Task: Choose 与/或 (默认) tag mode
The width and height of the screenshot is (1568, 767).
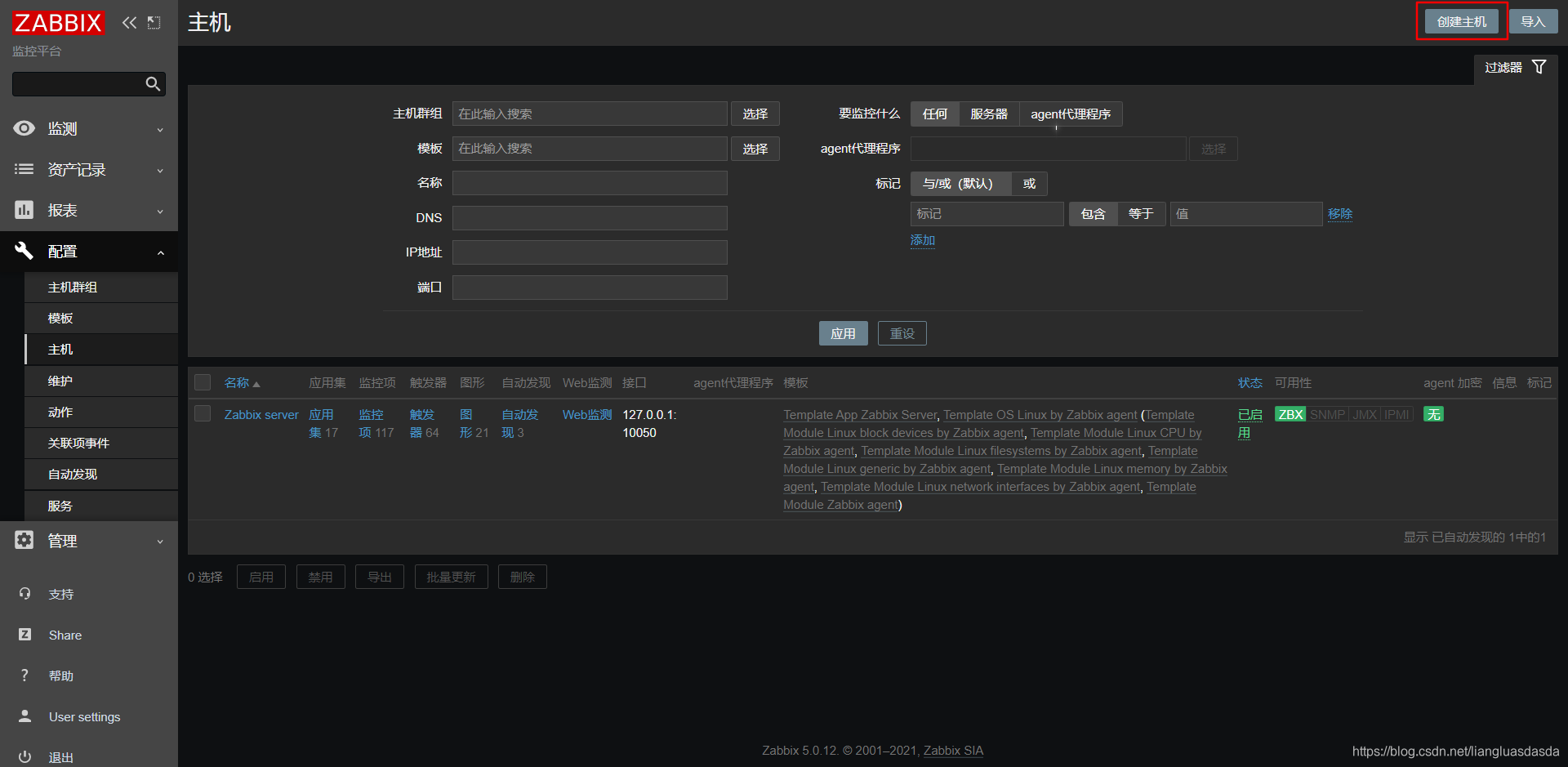Action: [x=960, y=184]
